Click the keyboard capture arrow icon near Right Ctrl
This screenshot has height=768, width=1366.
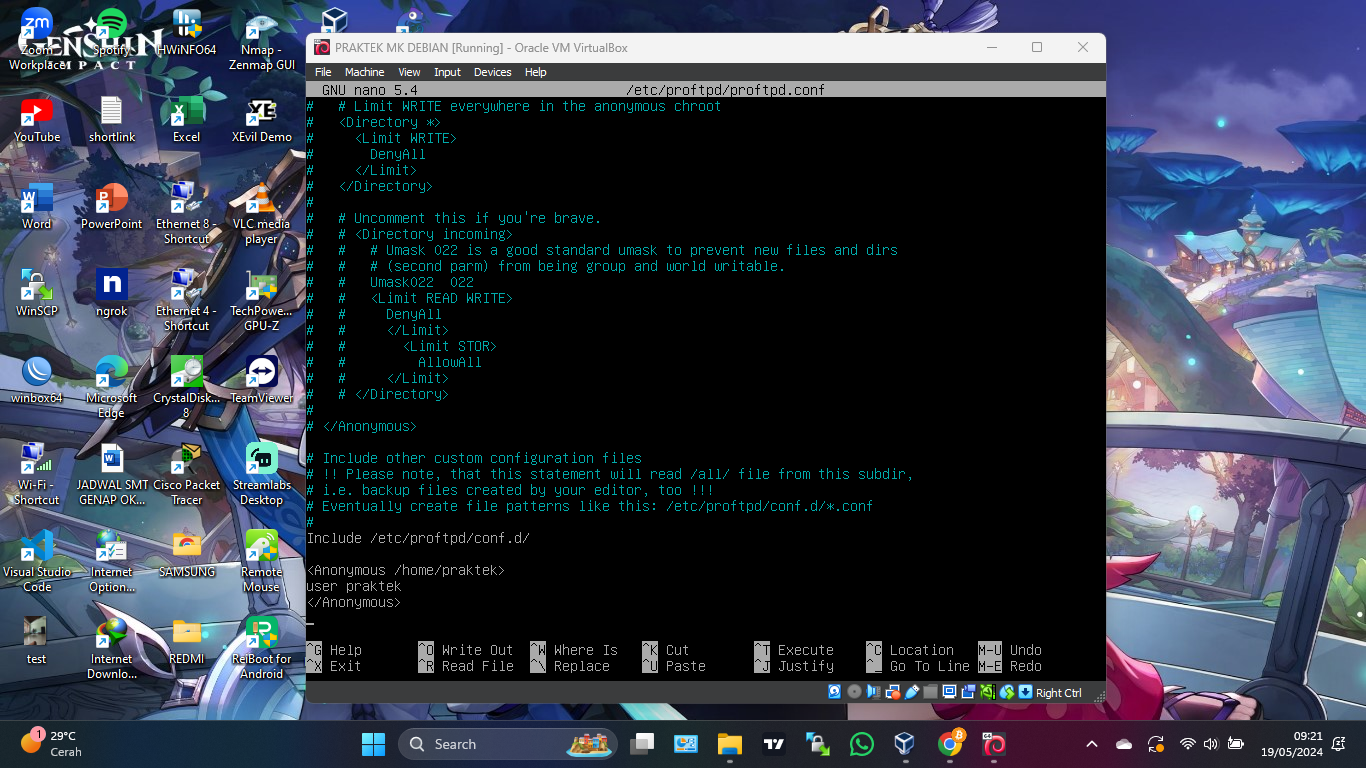click(1025, 692)
